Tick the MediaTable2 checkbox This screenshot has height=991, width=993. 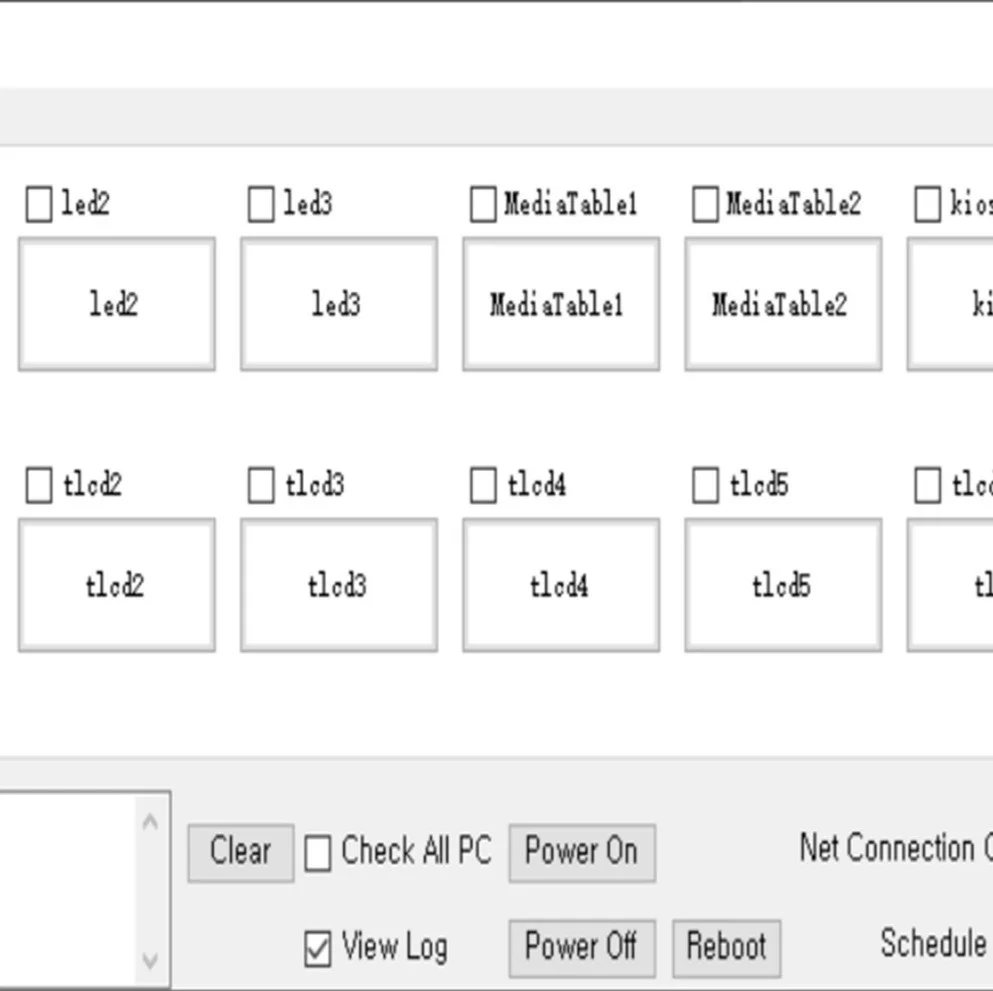click(705, 204)
